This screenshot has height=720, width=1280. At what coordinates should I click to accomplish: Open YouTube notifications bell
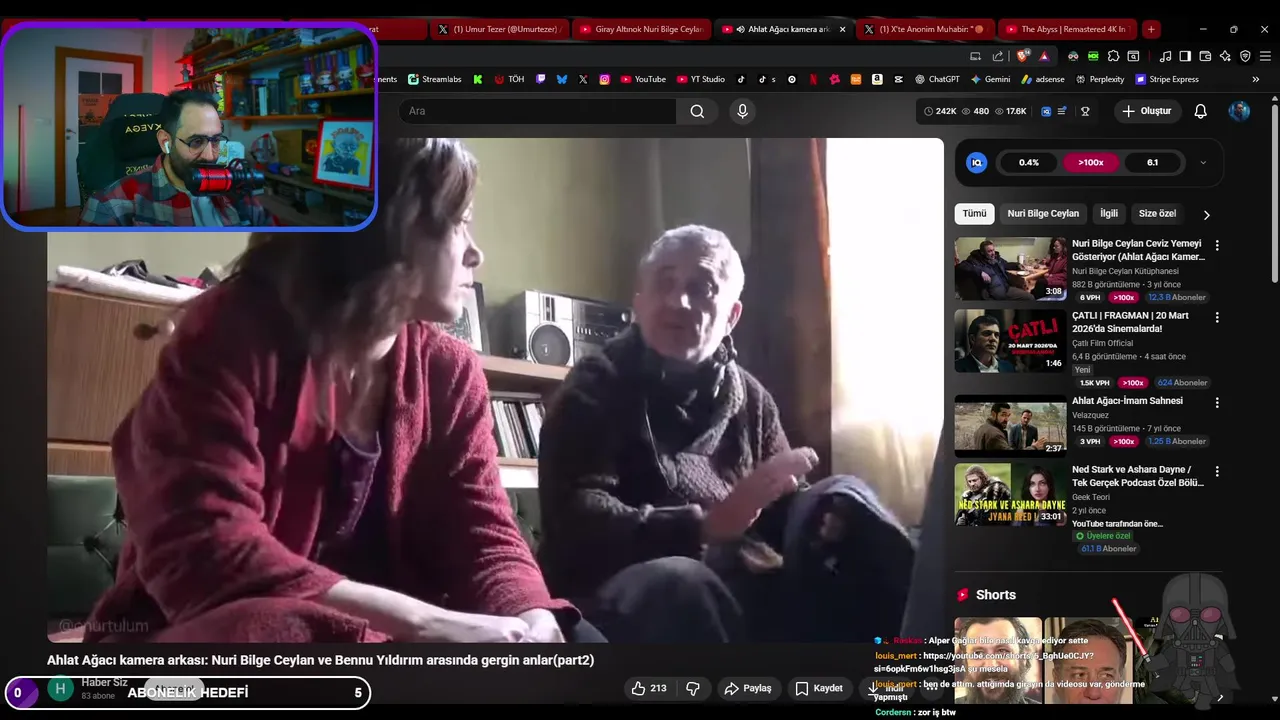click(x=1201, y=111)
